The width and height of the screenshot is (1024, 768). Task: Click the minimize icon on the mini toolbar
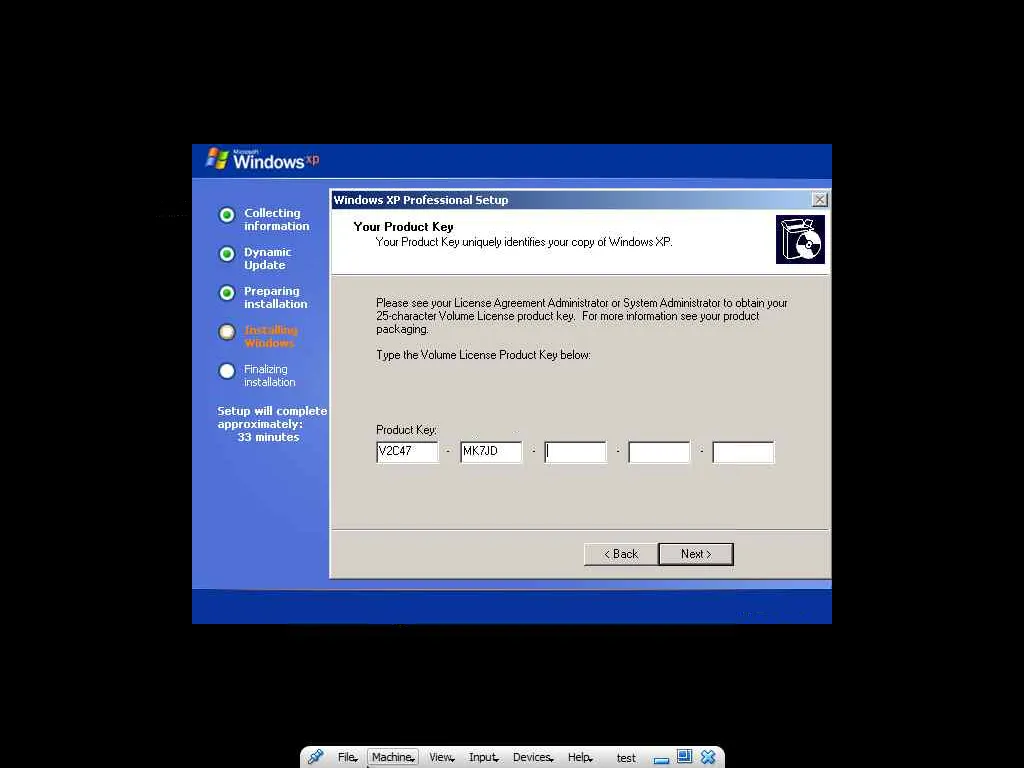tap(662, 760)
